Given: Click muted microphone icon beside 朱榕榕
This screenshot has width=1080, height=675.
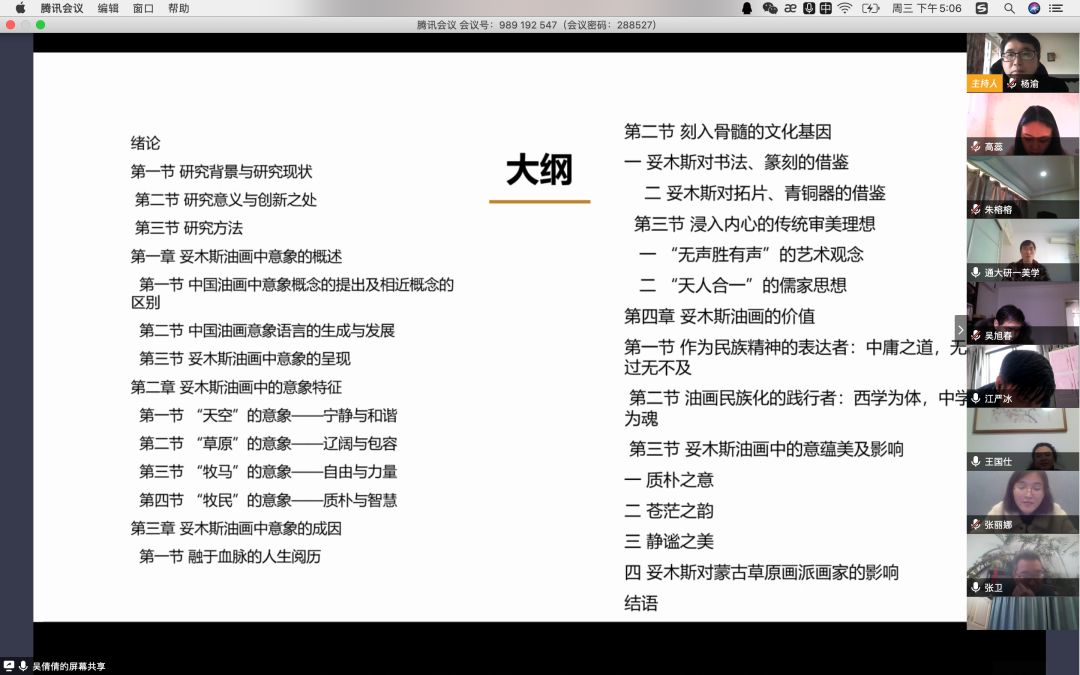Looking at the screenshot, I should pyautogui.click(x=975, y=210).
